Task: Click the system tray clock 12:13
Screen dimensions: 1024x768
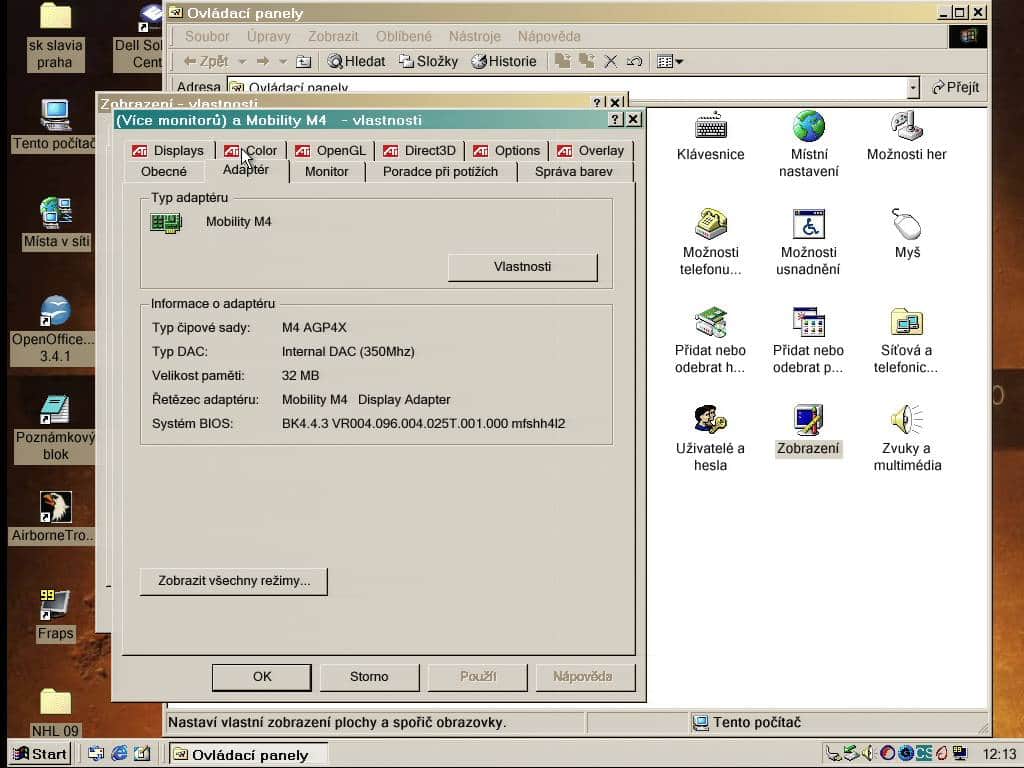Action: [x=999, y=754]
